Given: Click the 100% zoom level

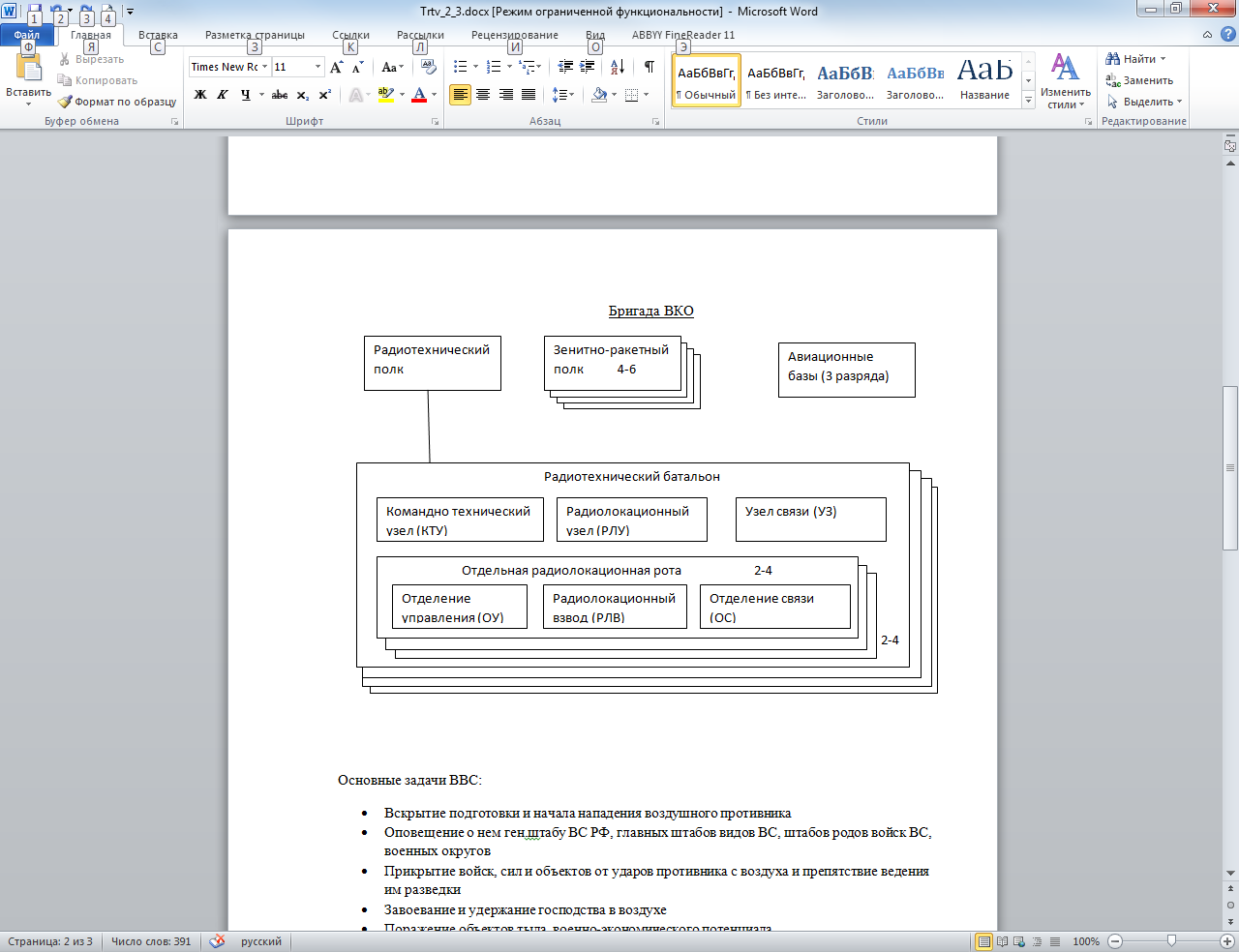Looking at the screenshot, I should tap(1086, 941).
